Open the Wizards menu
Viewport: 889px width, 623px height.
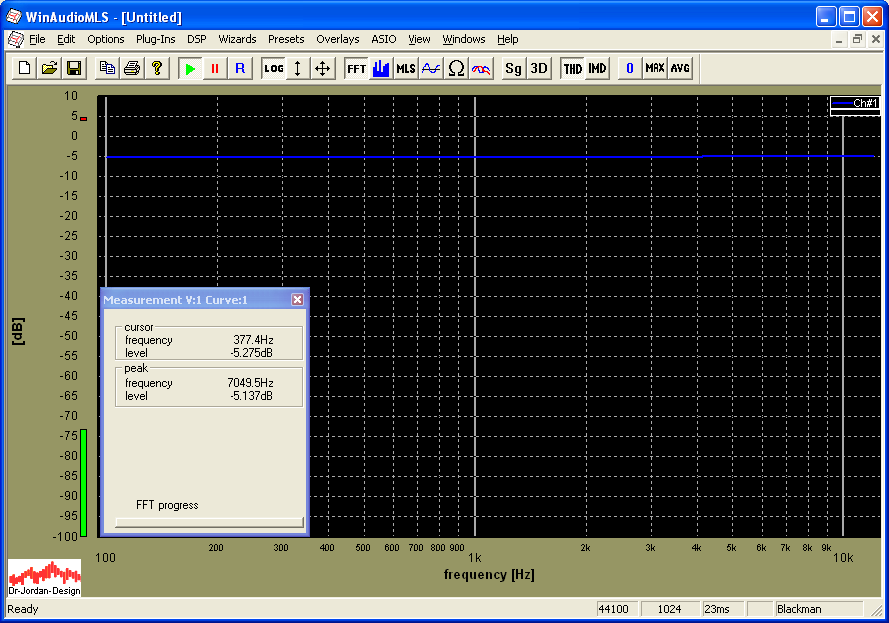point(237,39)
